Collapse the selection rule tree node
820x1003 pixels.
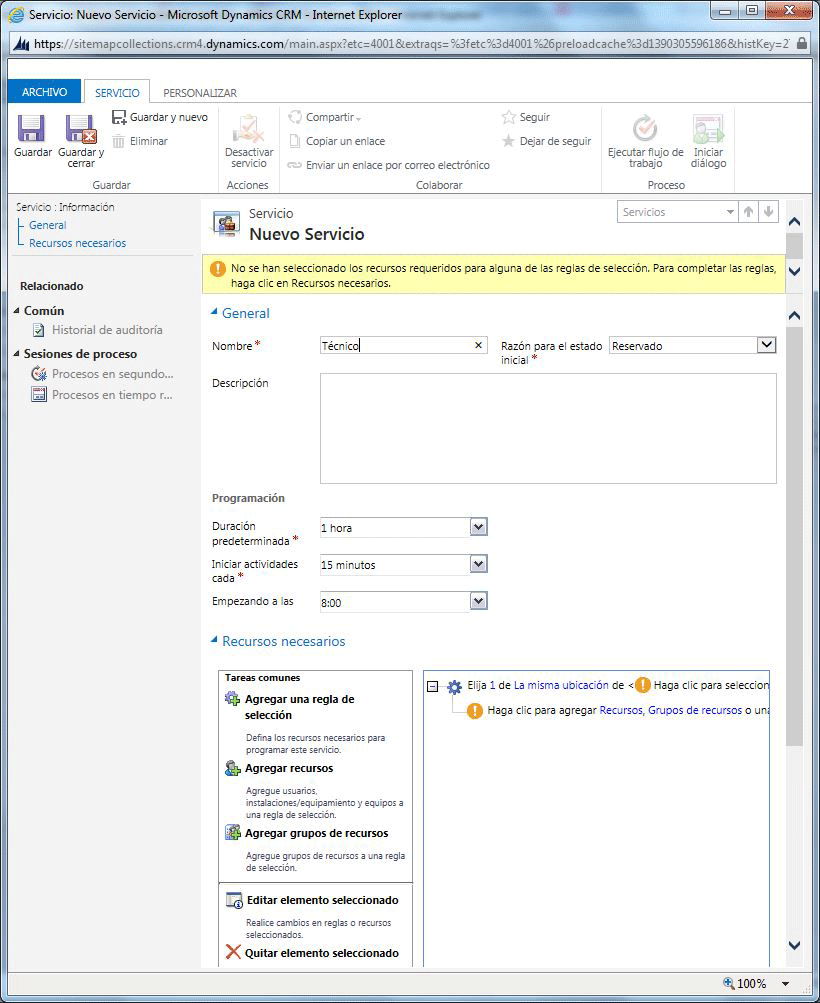[x=433, y=686]
